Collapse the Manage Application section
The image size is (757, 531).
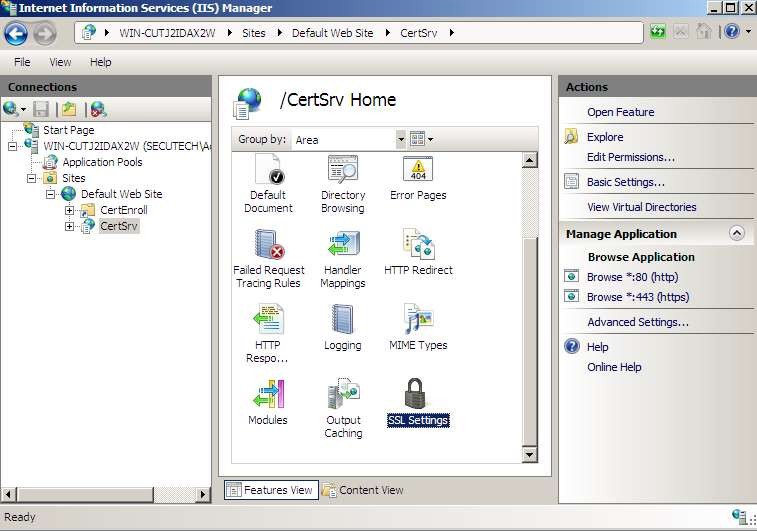[736, 234]
